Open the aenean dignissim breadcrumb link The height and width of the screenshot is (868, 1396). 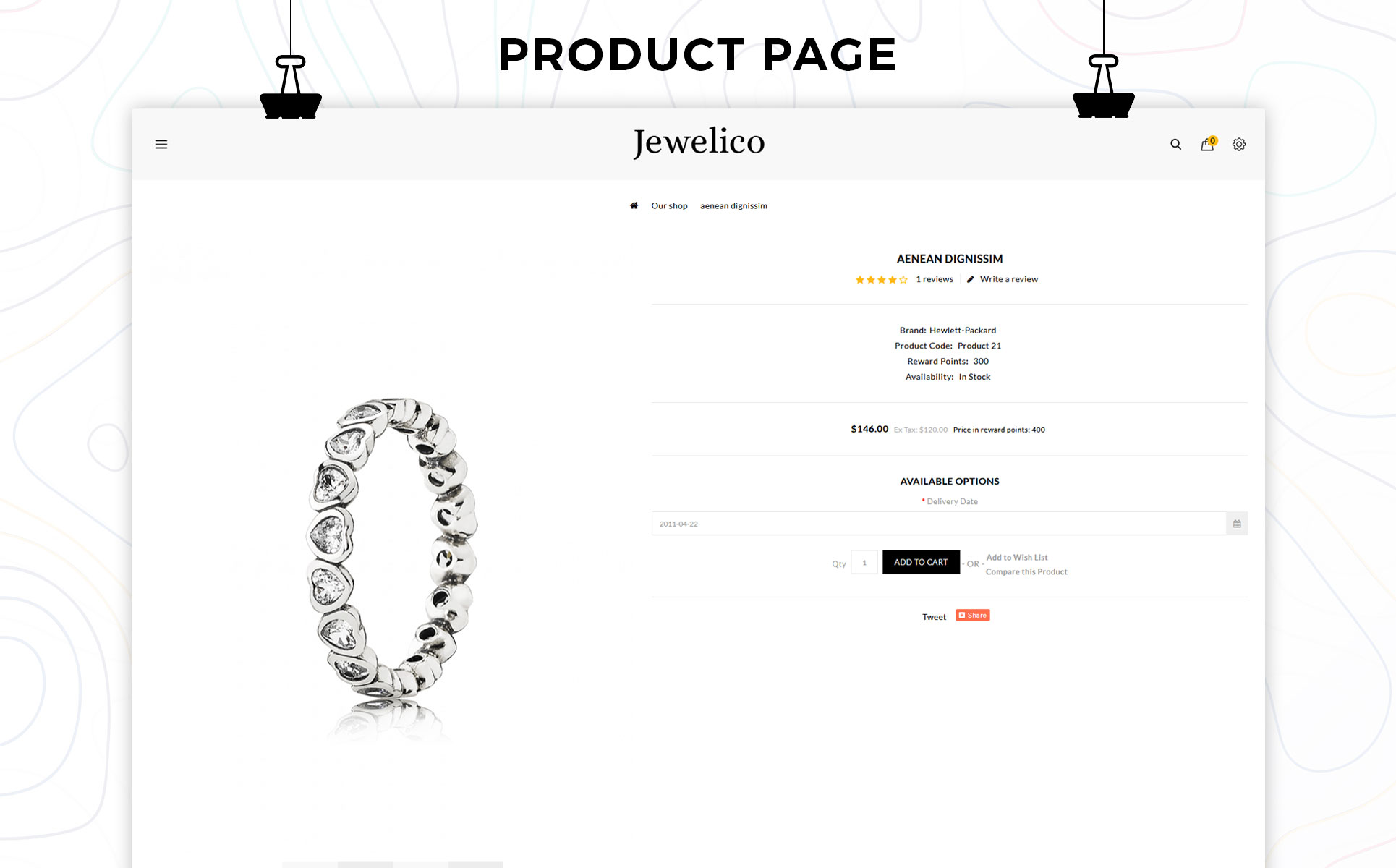(x=733, y=206)
